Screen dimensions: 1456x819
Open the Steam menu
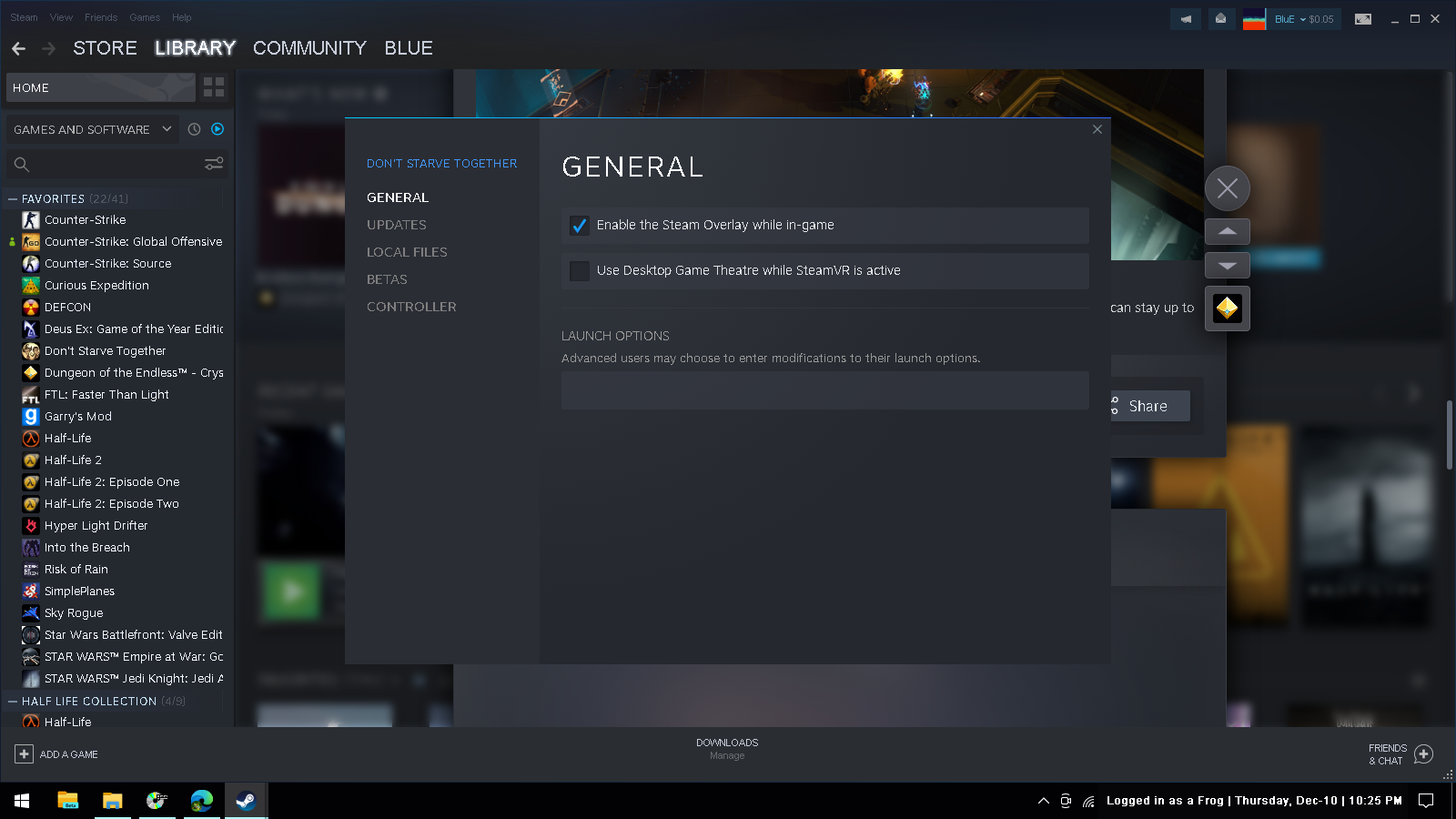click(25, 17)
